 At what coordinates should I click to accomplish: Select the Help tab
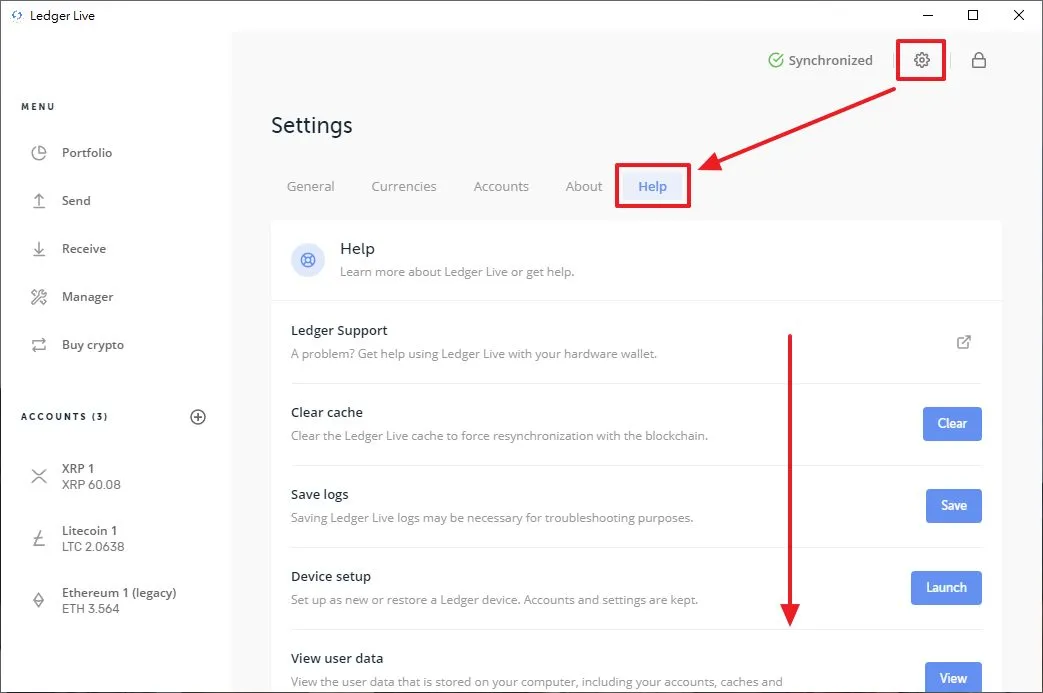tap(653, 186)
